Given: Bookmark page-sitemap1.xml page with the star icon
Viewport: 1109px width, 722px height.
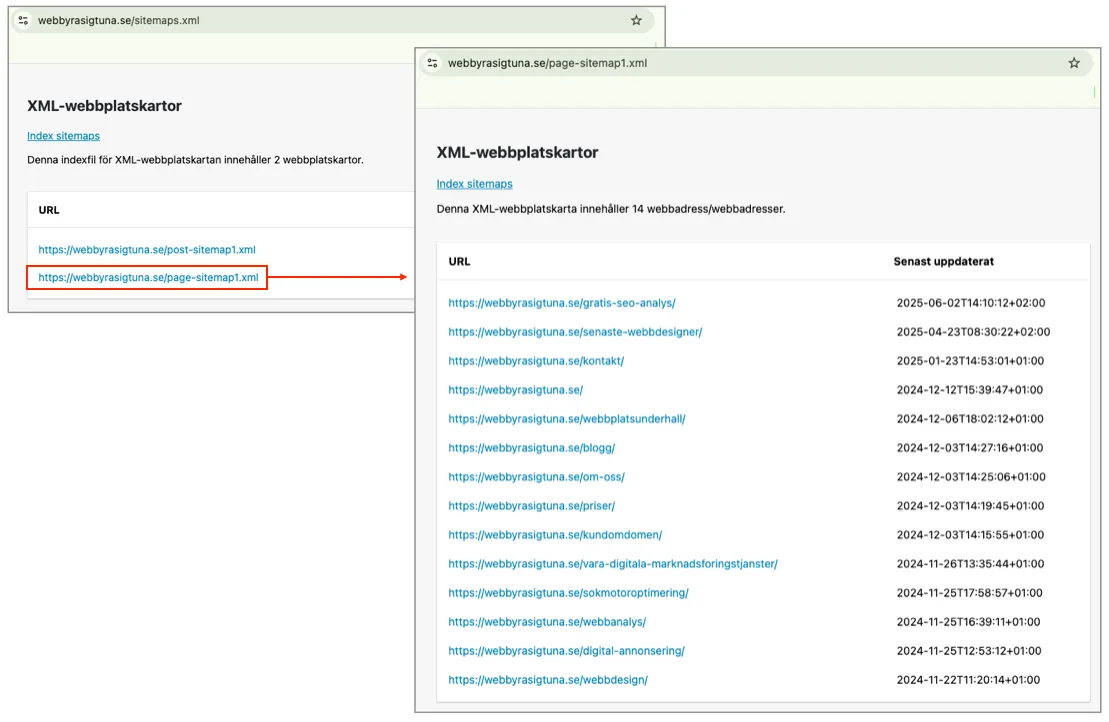Looking at the screenshot, I should click(x=1074, y=63).
